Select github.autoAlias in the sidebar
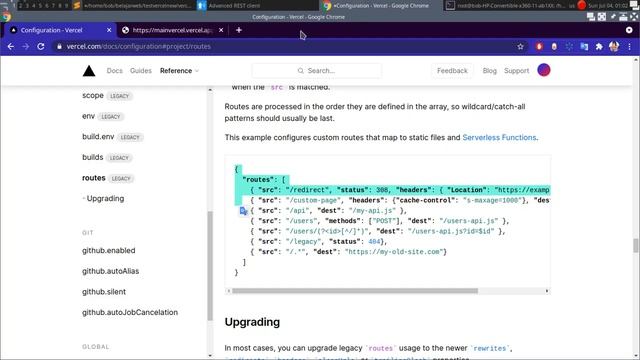The width and height of the screenshot is (640, 360). 110,271
